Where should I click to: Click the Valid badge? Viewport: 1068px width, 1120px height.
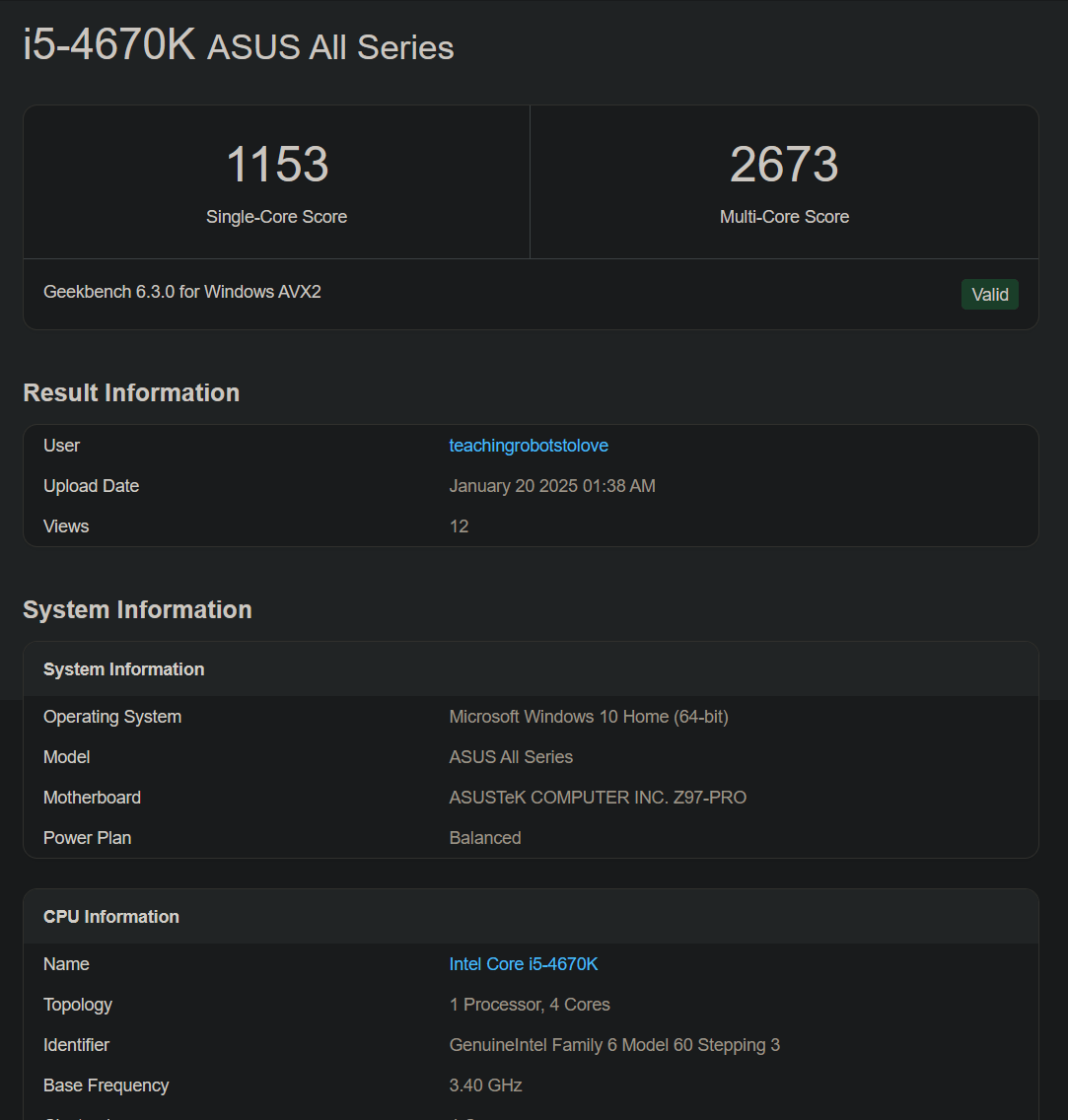[989, 294]
